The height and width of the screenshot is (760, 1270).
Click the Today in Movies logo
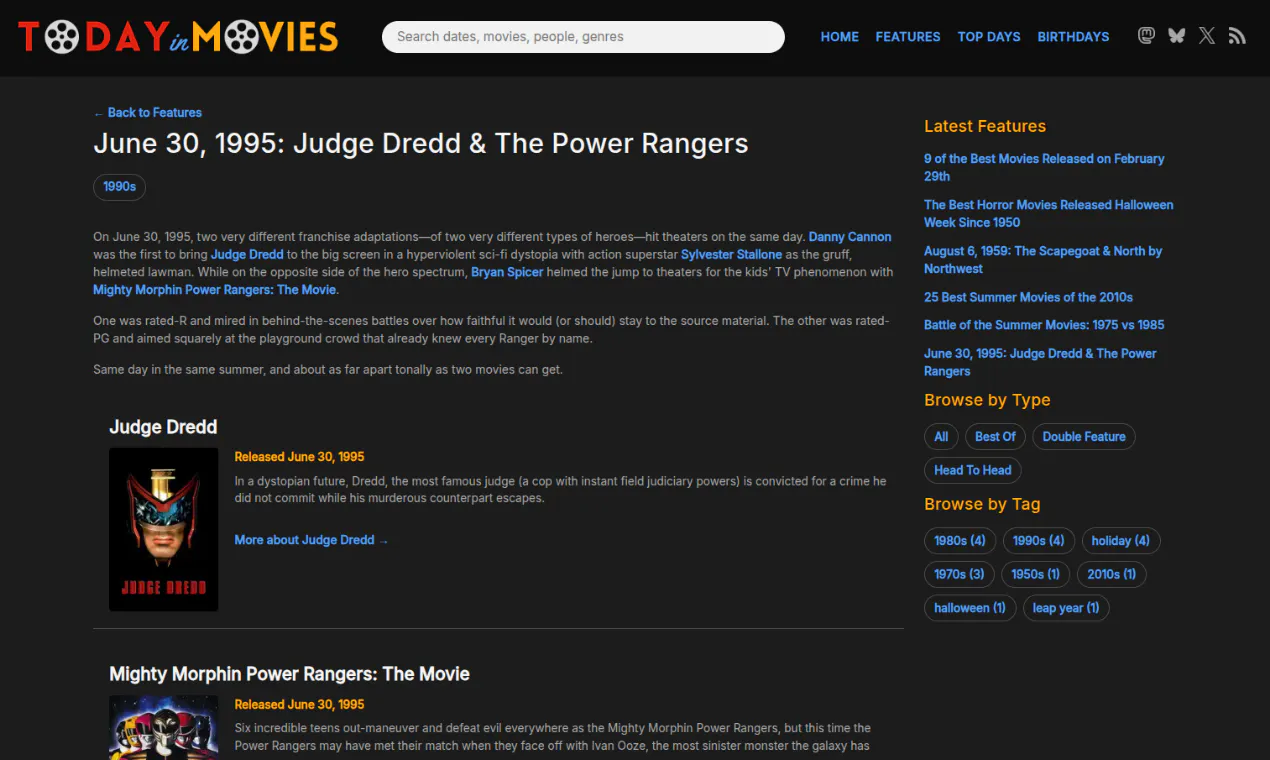[x=178, y=37]
